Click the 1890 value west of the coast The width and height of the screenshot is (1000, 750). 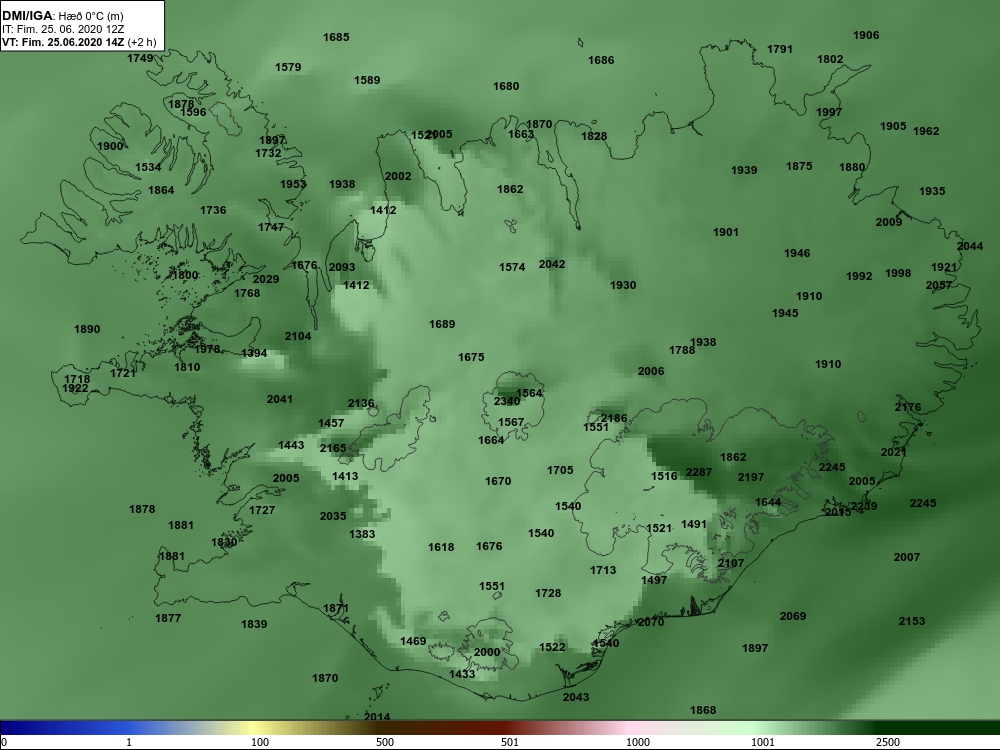point(87,329)
